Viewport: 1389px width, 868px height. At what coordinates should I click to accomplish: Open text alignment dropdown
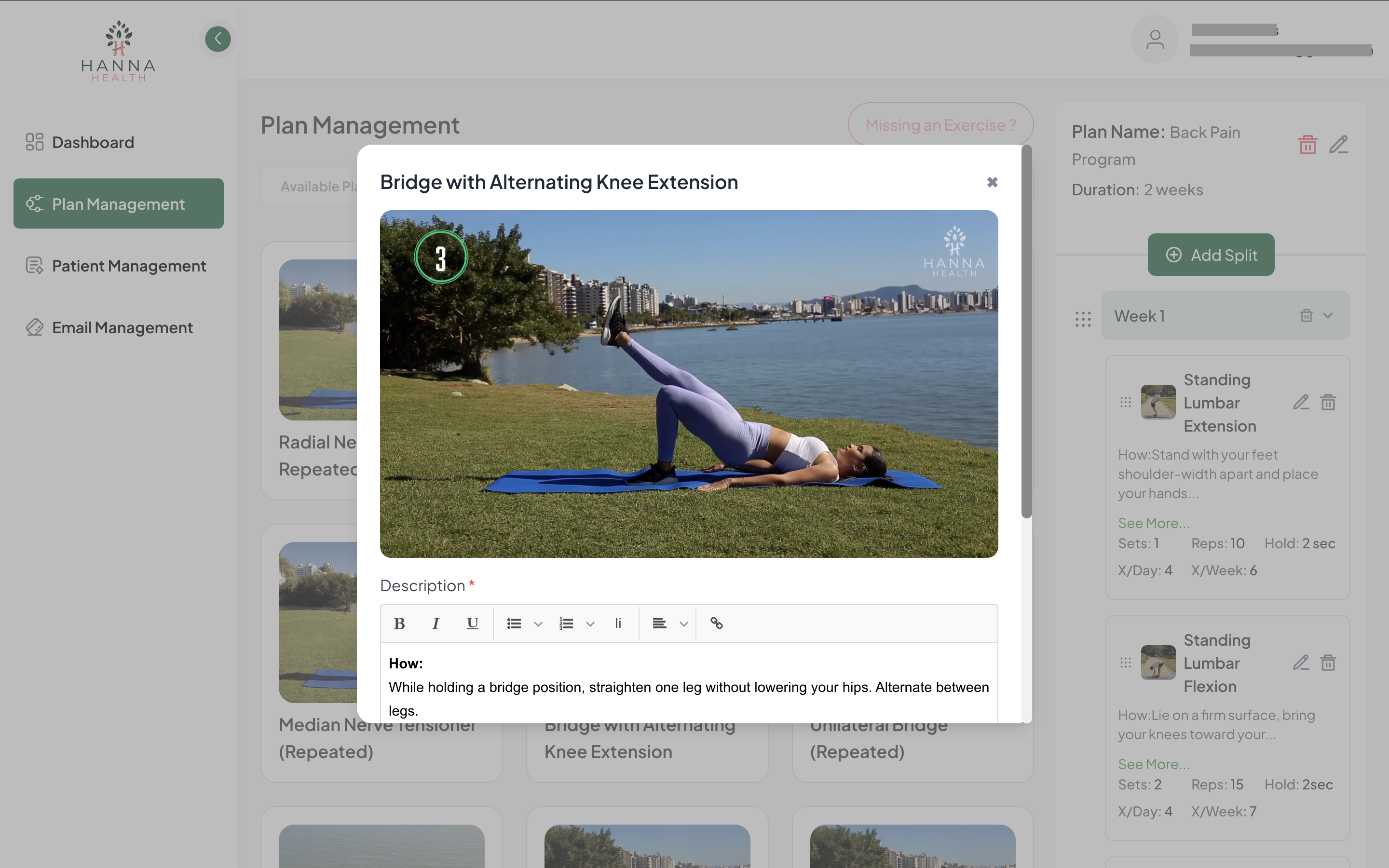tap(683, 624)
